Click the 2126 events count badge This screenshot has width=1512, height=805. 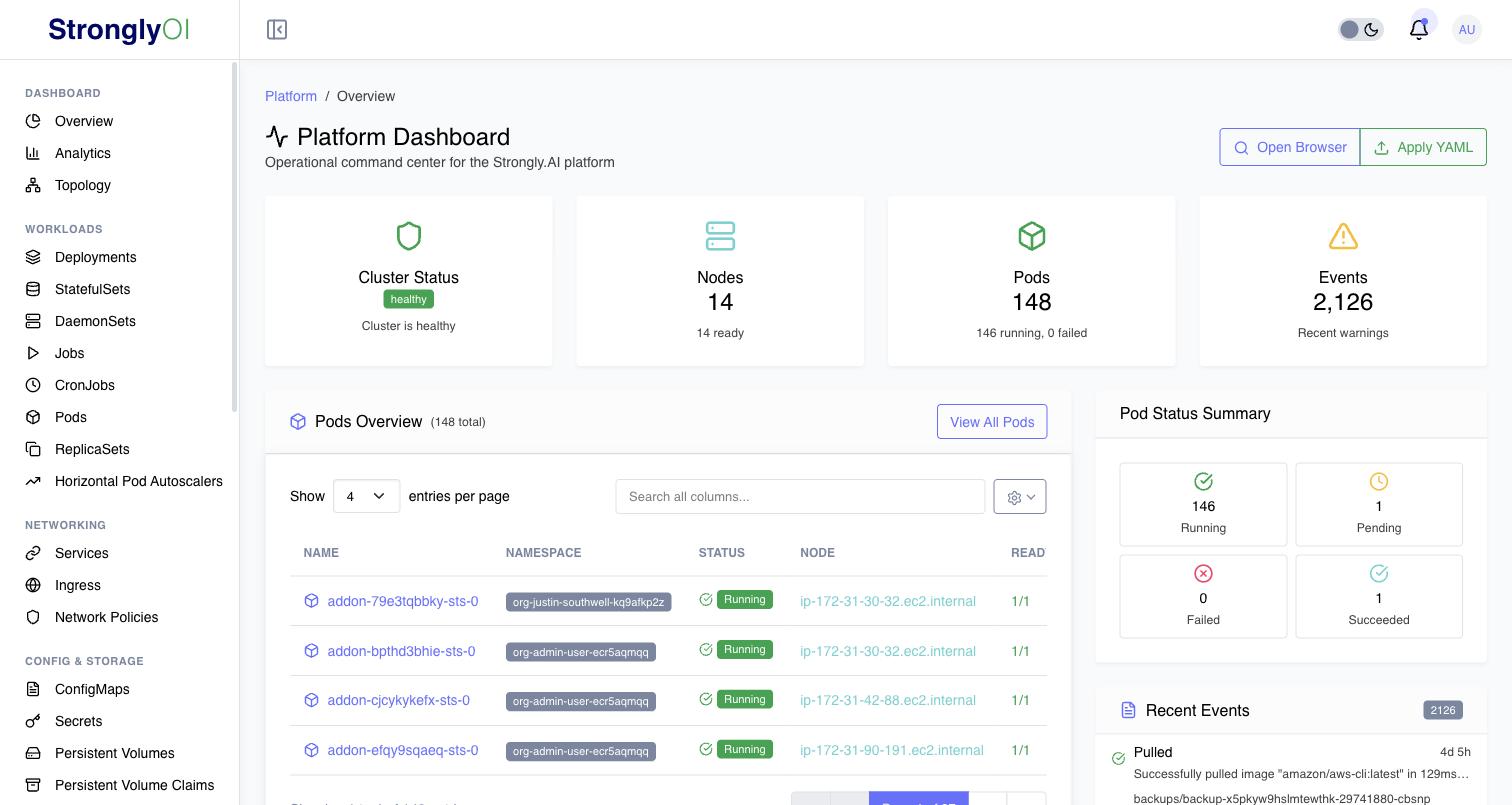tap(1442, 710)
